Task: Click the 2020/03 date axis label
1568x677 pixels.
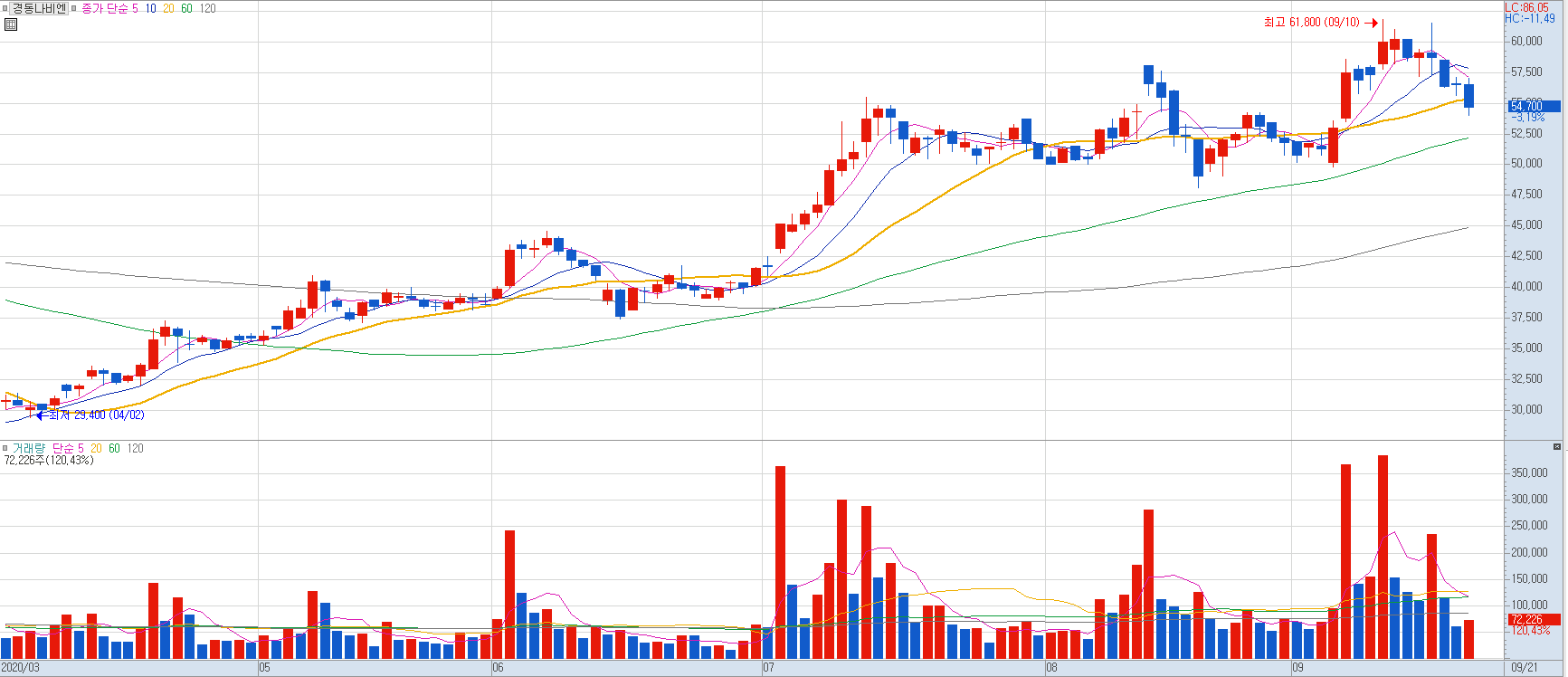Action: pyautogui.click(x=21, y=668)
